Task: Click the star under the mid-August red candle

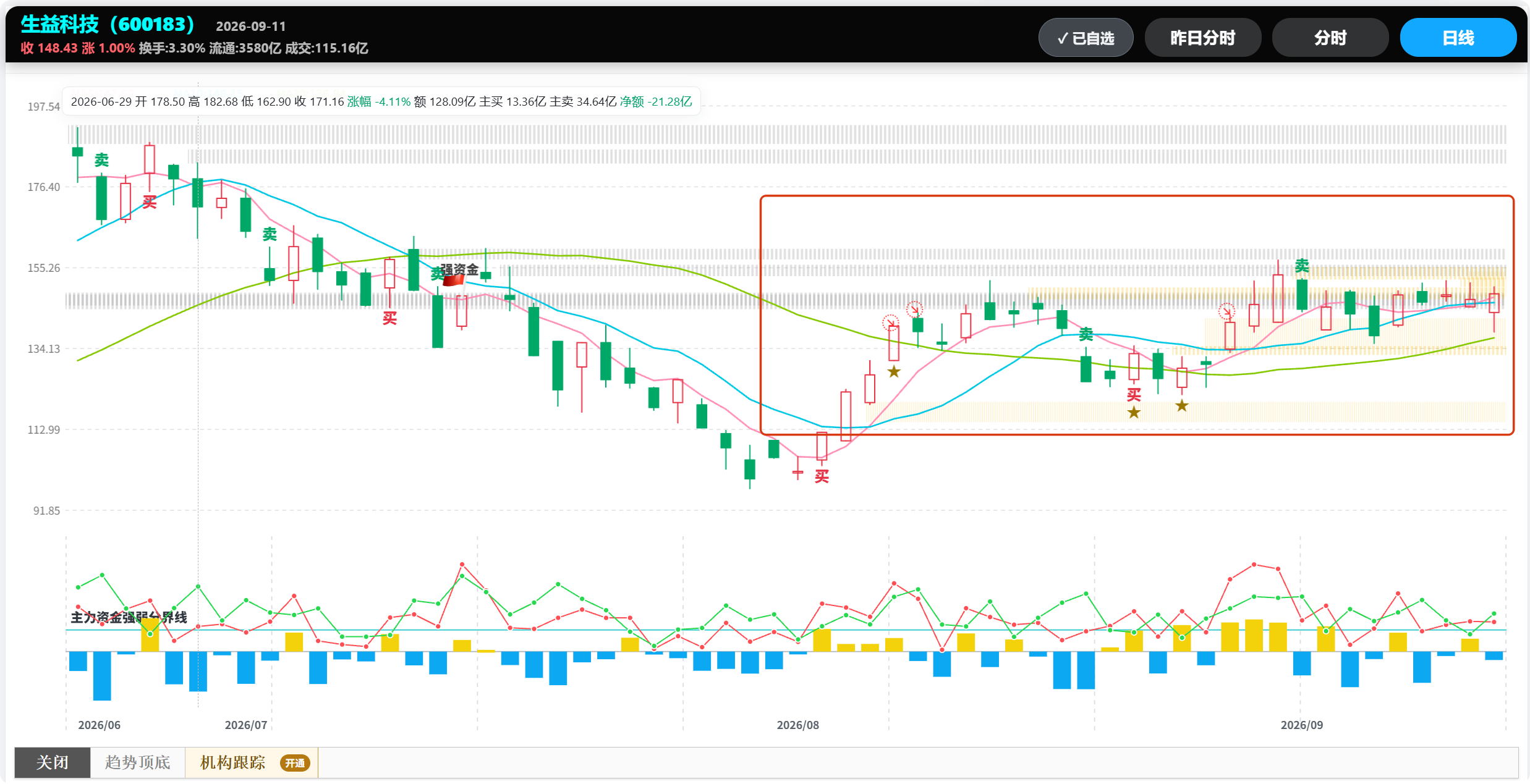Action: (894, 372)
